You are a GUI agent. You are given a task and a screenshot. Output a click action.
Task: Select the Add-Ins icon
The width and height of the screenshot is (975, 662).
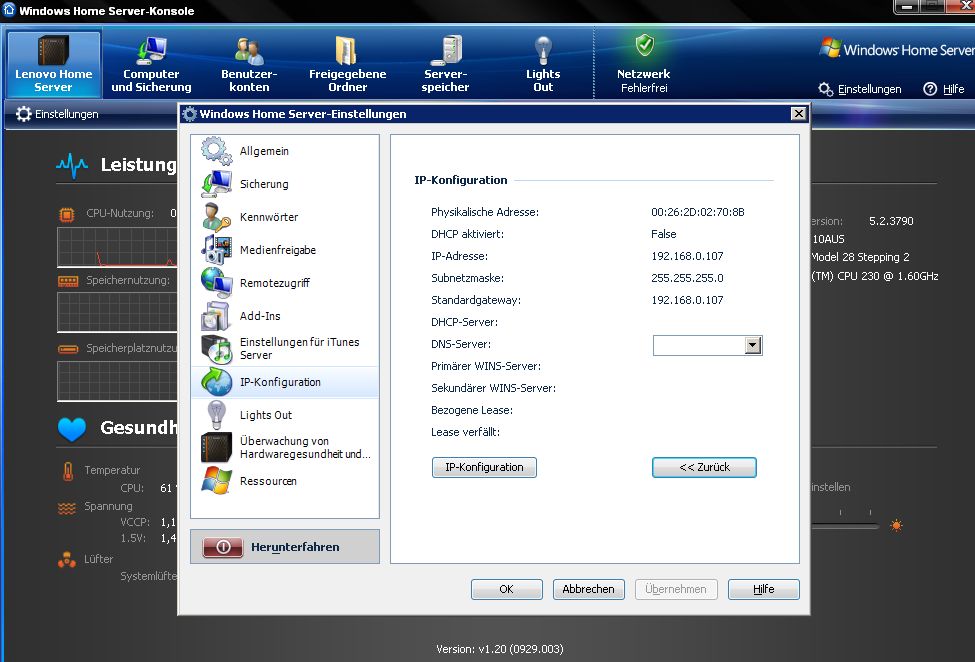(x=216, y=316)
